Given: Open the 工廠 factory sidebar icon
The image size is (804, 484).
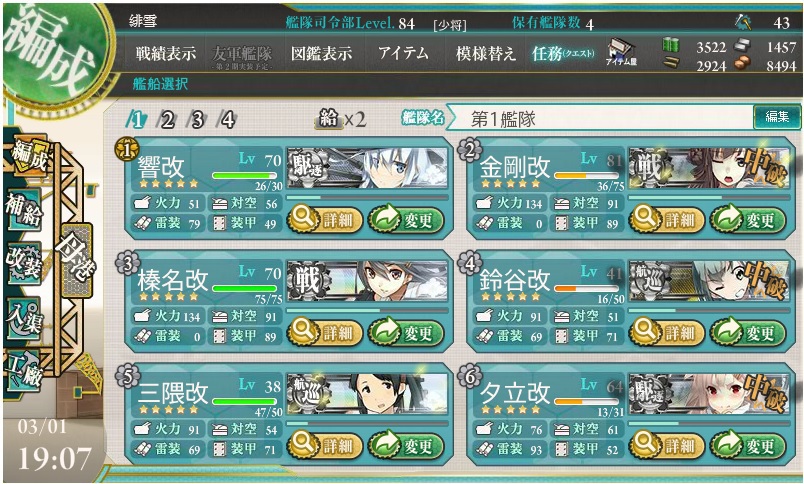Looking at the screenshot, I should tap(24, 370).
